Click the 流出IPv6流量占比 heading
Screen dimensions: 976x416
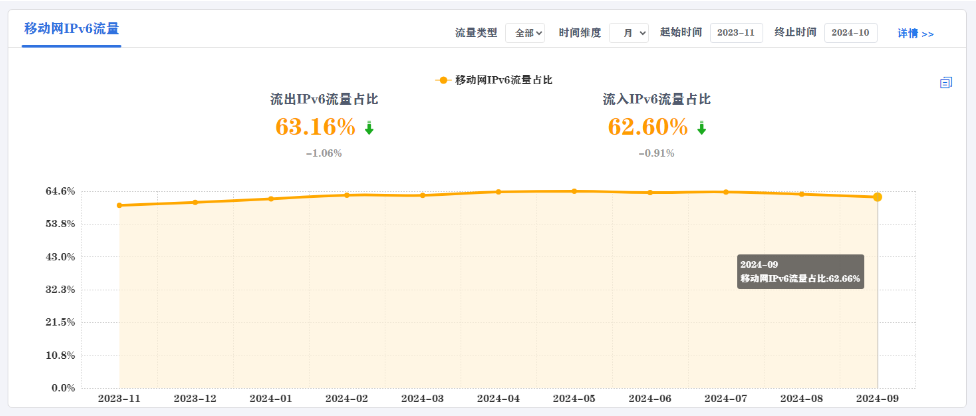click(324, 99)
